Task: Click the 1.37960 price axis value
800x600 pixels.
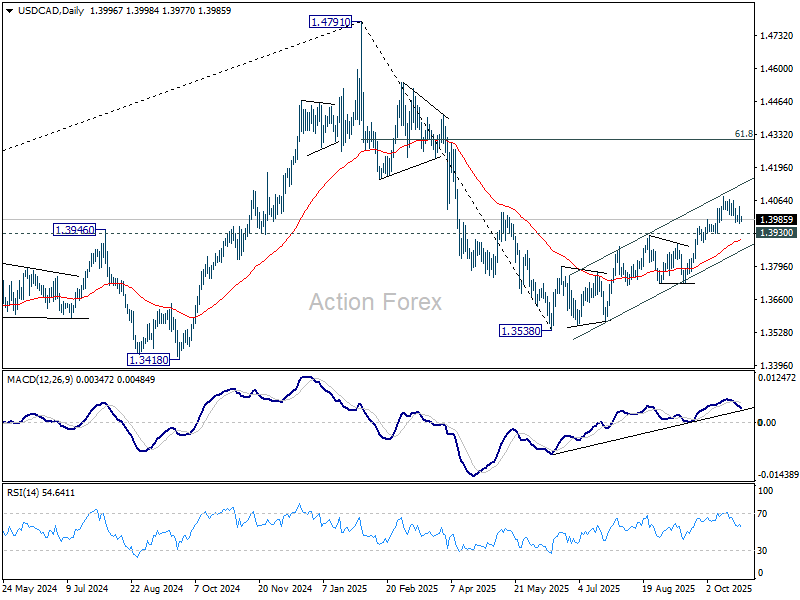Action: [777, 267]
